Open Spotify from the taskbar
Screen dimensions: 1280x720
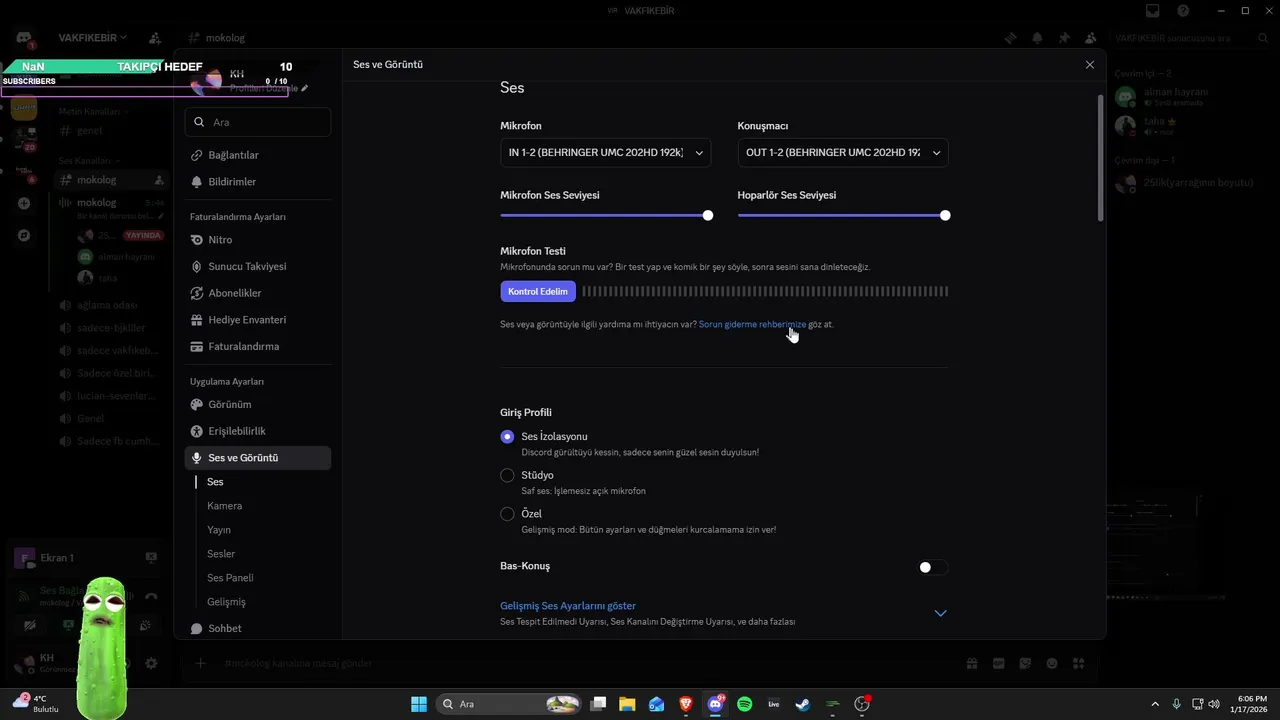[x=744, y=704]
